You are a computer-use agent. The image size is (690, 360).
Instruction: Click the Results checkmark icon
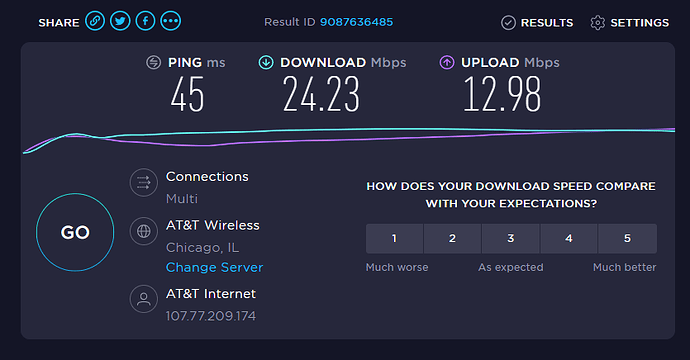(508, 22)
